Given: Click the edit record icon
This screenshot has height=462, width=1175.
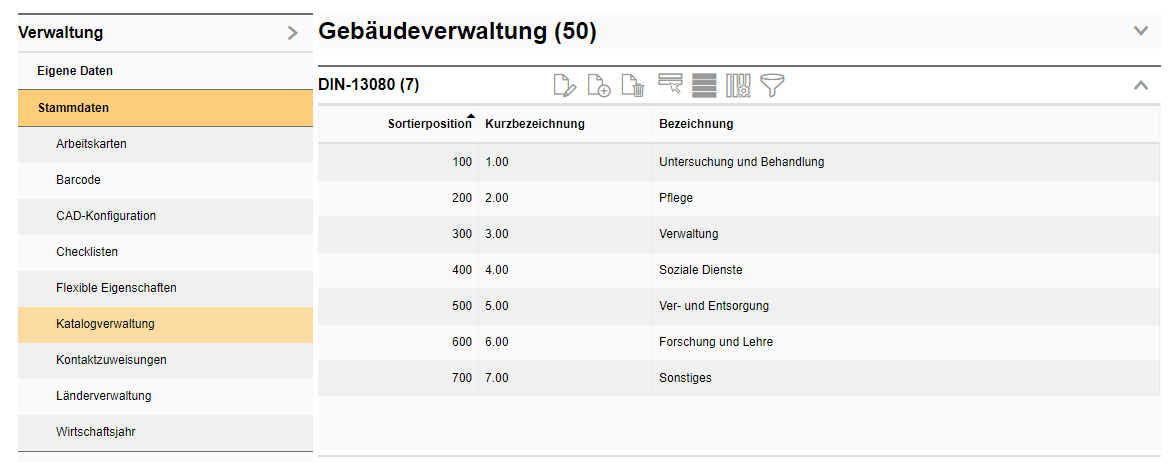Looking at the screenshot, I should coord(565,86).
